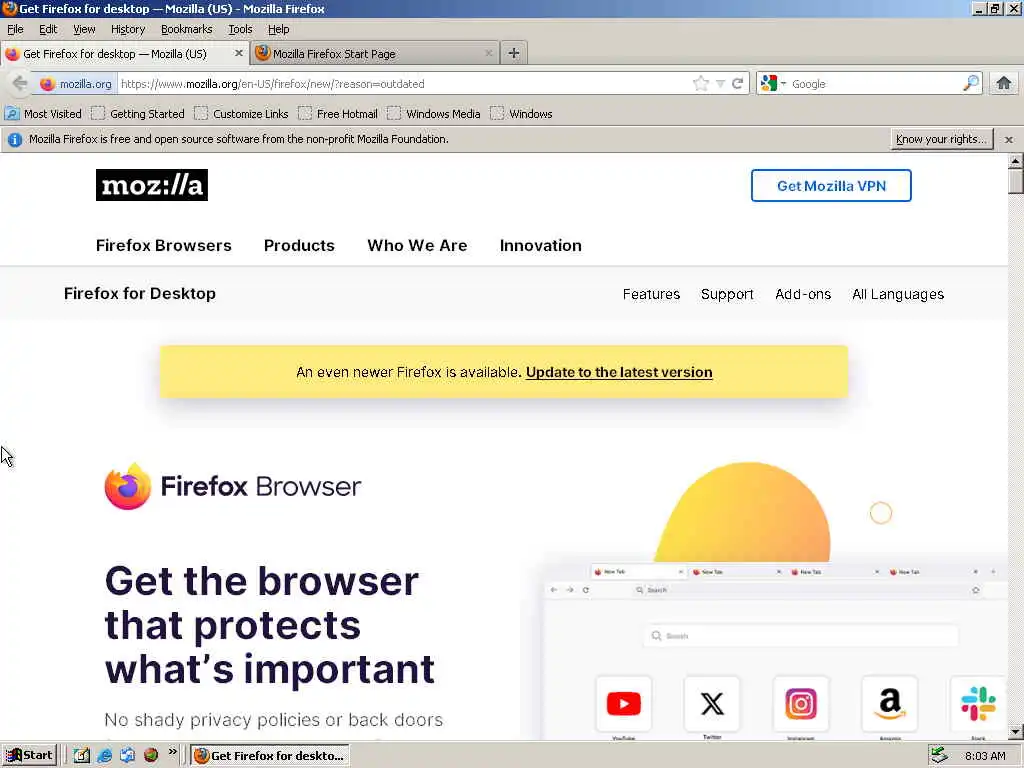Viewport: 1024px width, 768px height.
Task: Open the File menu
Action: (x=15, y=29)
